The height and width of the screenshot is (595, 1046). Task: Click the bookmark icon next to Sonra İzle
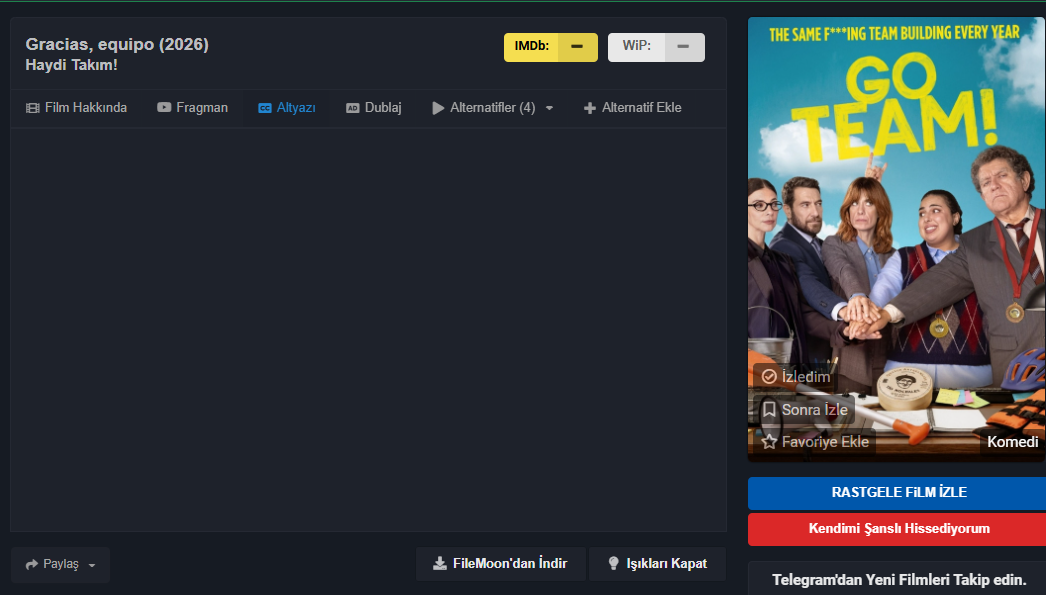point(769,410)
